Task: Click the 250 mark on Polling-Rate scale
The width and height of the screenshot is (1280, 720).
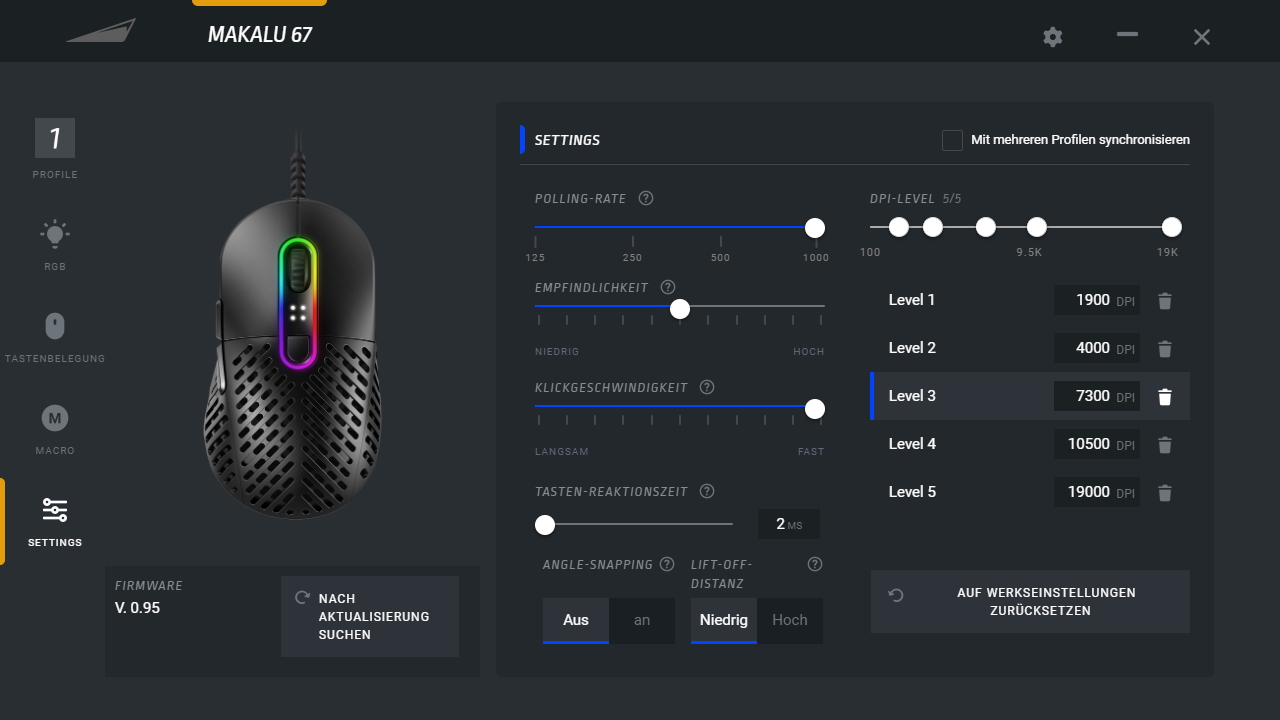Action: pyautogui.click(x=632, y=258)
